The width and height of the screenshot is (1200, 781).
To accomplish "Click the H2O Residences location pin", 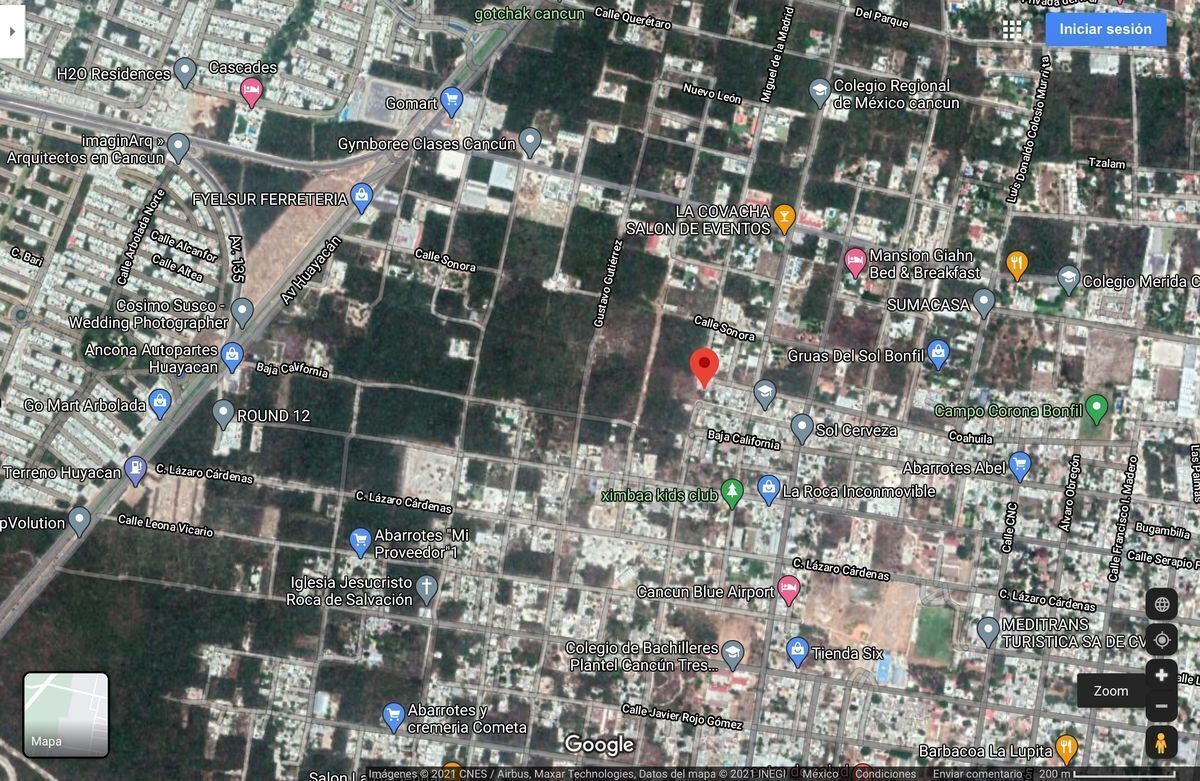I will coord(185,72).
